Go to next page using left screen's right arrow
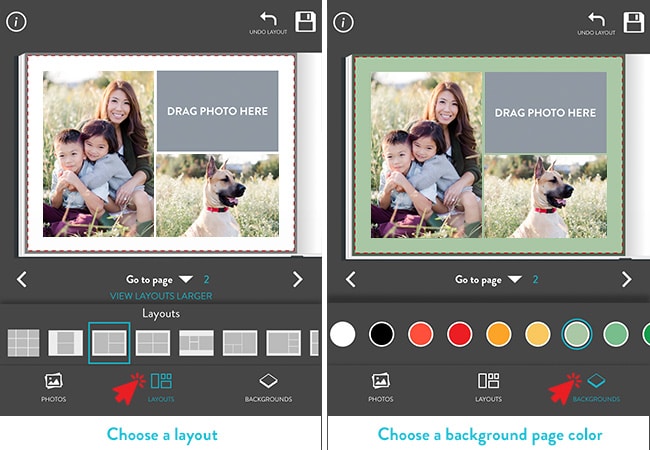Screen dimensions: 650x450 click(x=298, y=280)
